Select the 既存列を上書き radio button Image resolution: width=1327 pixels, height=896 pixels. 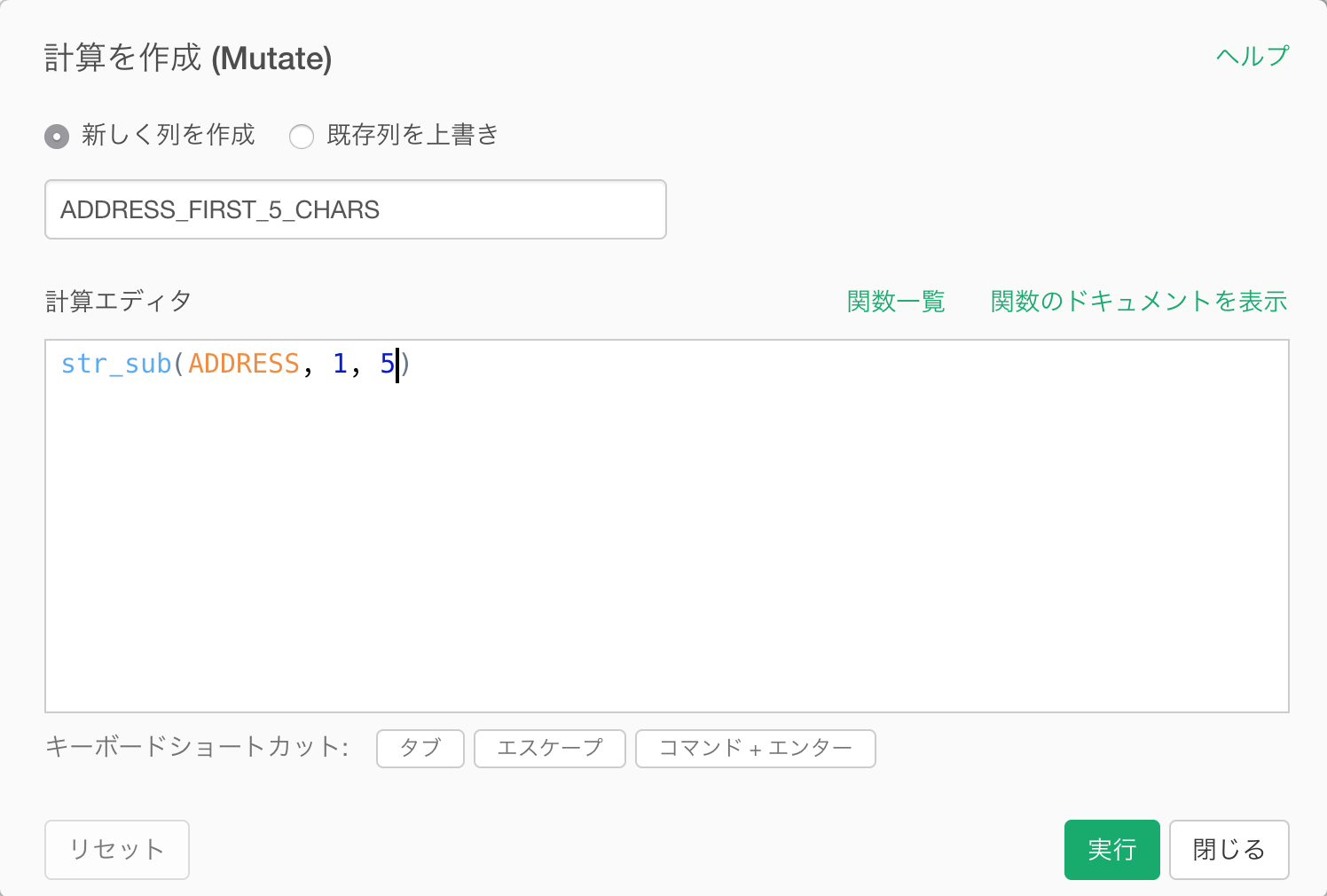(302, 137)
